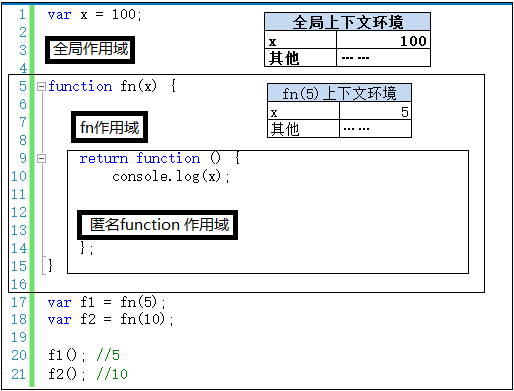The width and height of the screenshot is (514, 391).
Task: Click the 'f1();' call statement
Action: 67,355
